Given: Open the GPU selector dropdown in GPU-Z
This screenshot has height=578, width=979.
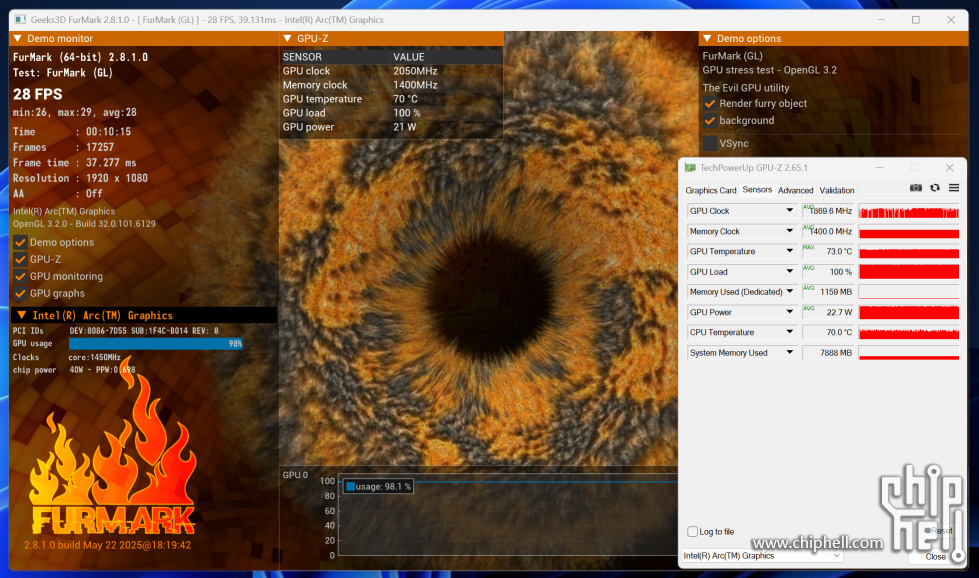Looking at the screenshot, I should (x=762, y=556).
